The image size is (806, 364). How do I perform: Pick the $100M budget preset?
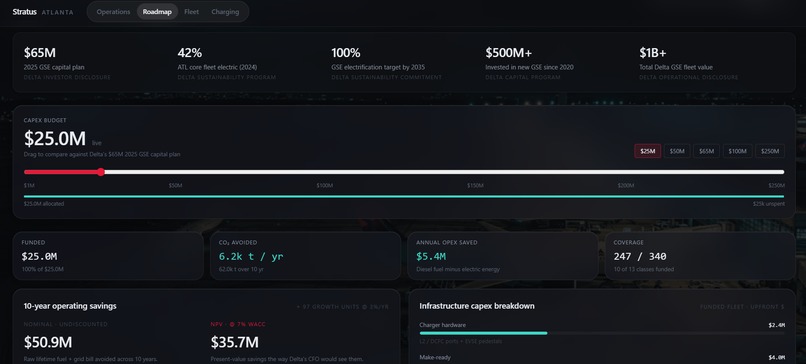(x=738, y=151)
